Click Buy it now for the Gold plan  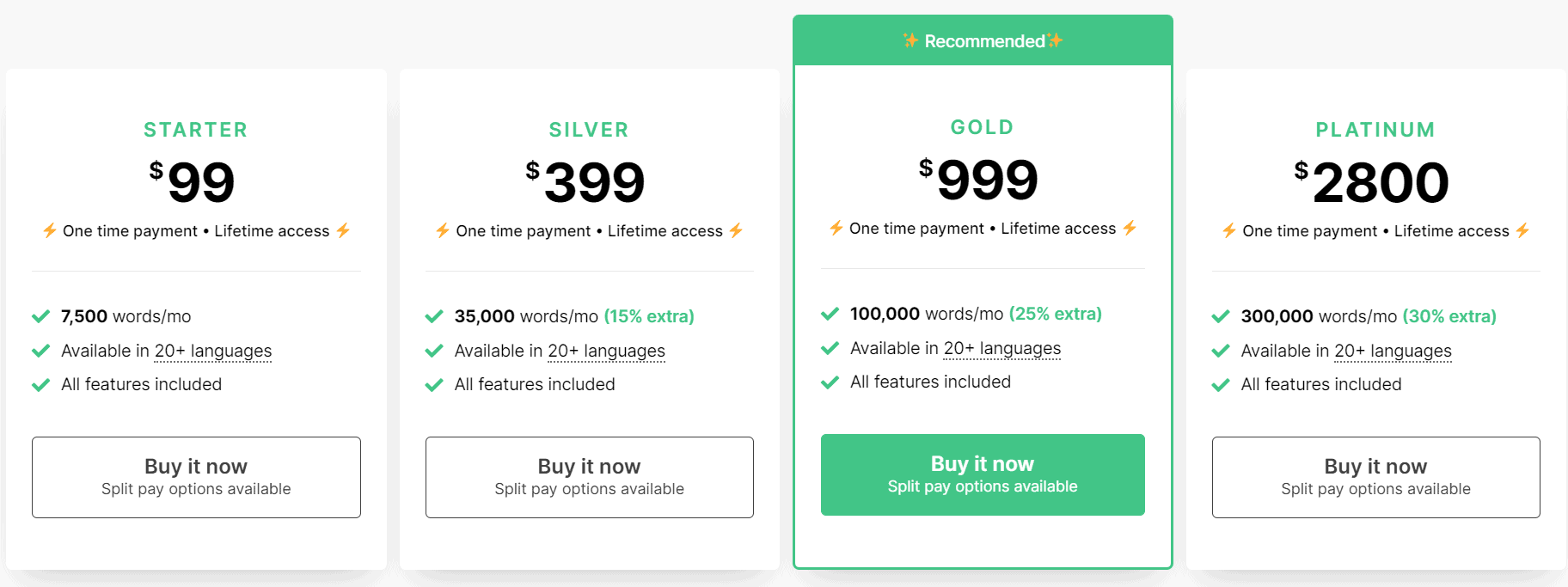(x=982, y=474)
